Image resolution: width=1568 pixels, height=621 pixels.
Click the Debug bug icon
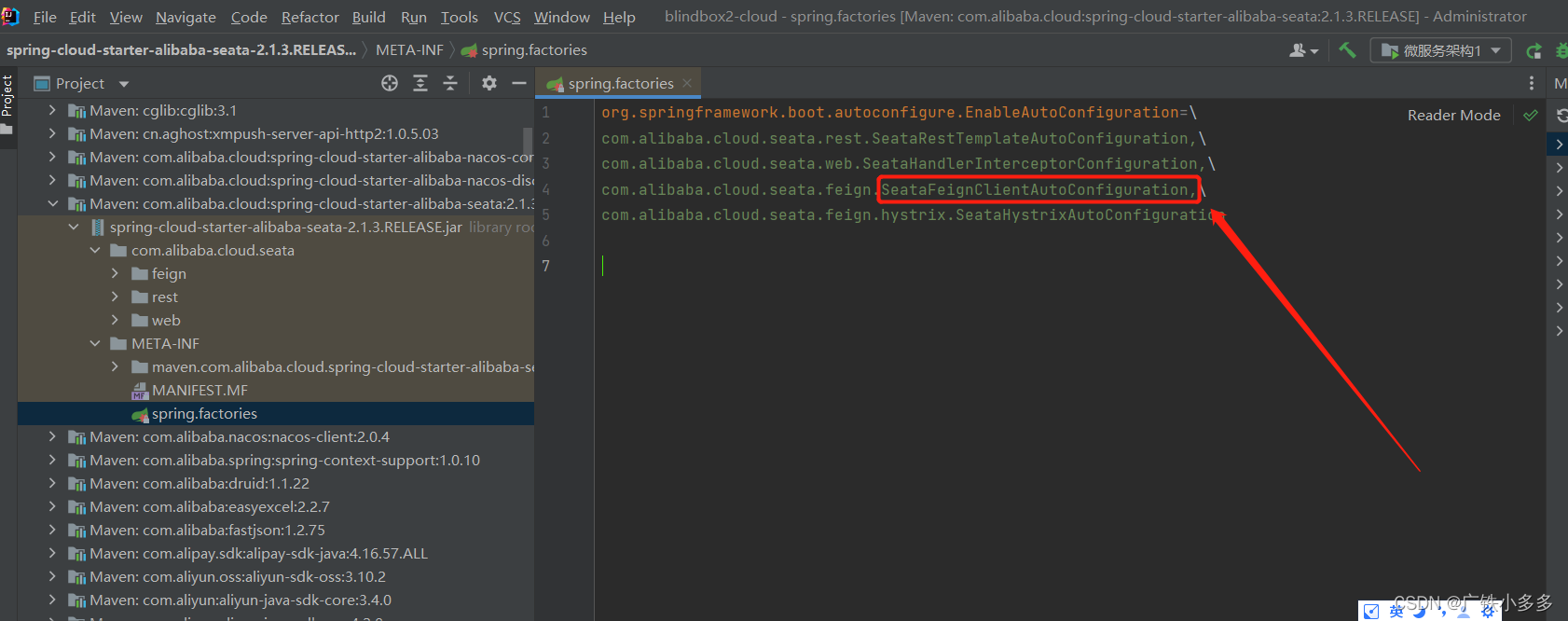pyautogui.click(x=1562, y=51)
